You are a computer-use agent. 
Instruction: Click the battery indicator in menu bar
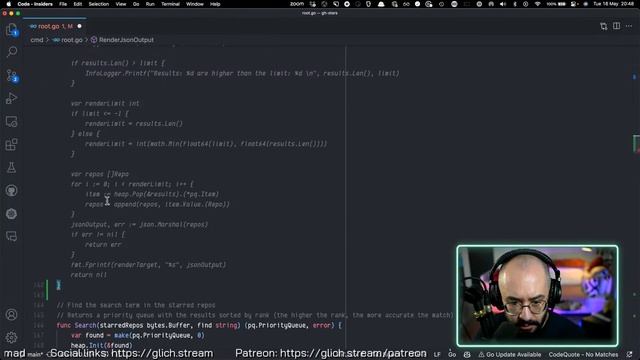pos(557,4)
